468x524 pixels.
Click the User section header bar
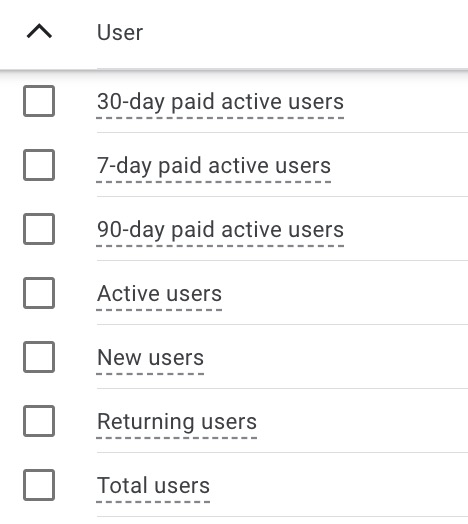(x=234, y=34)
